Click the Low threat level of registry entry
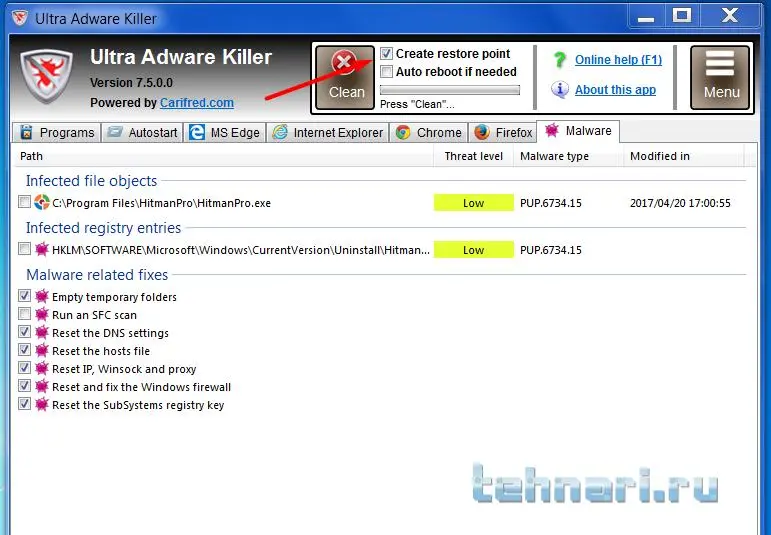771x535 pixels. pos(474,250)
